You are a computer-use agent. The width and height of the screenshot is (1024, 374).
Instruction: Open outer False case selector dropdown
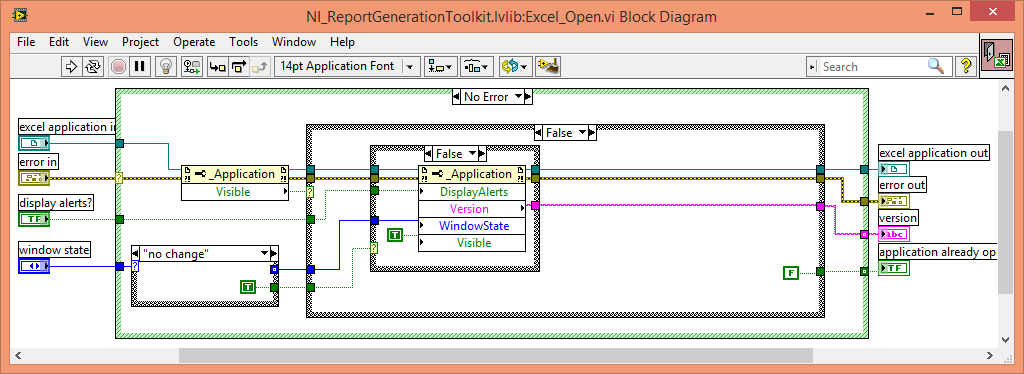coord(582,132)
